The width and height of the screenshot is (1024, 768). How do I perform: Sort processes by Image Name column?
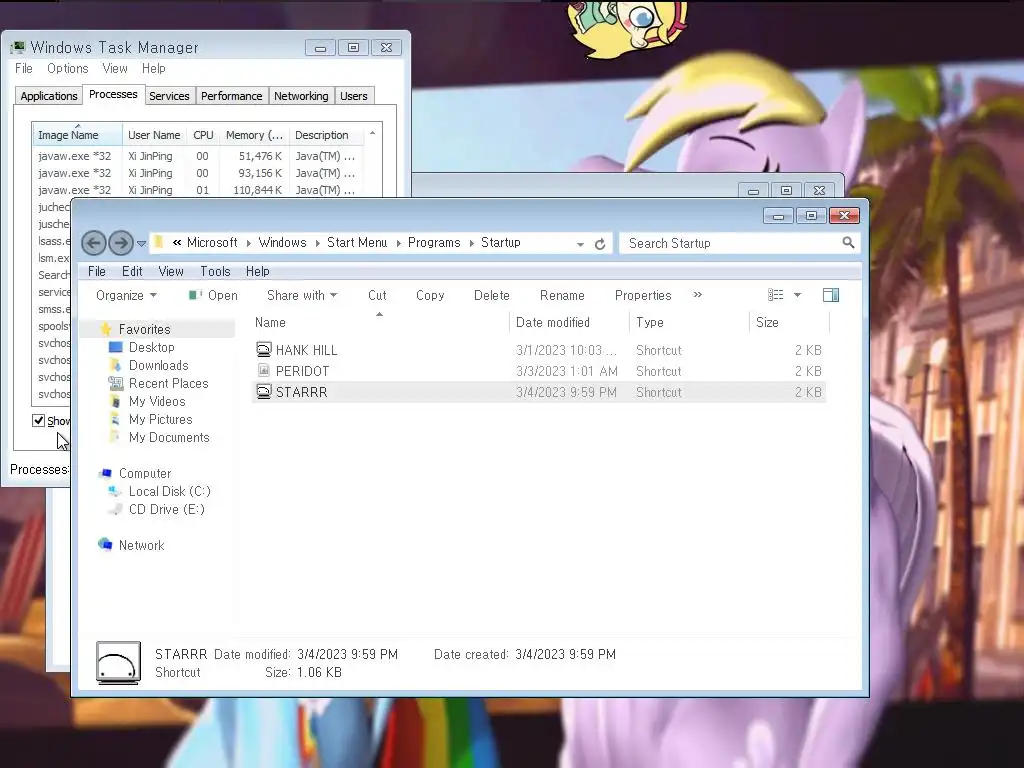(77, 135)
